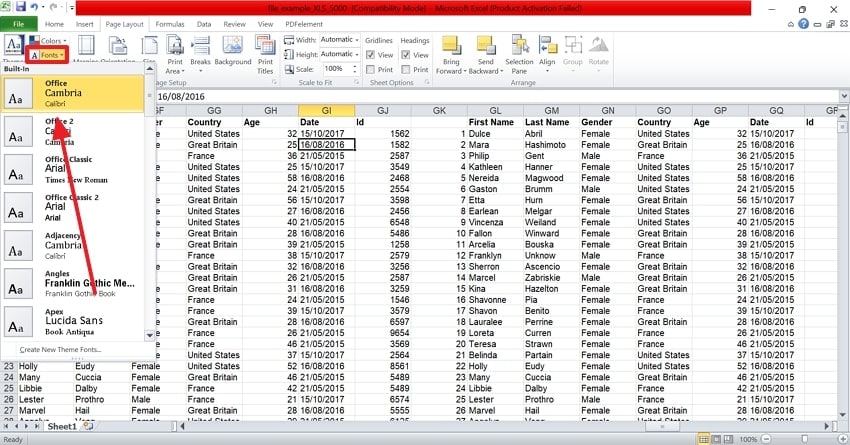Open the Breaks menu
The width and height of the screenshot is (850, 445).
(x=200, y=54)
